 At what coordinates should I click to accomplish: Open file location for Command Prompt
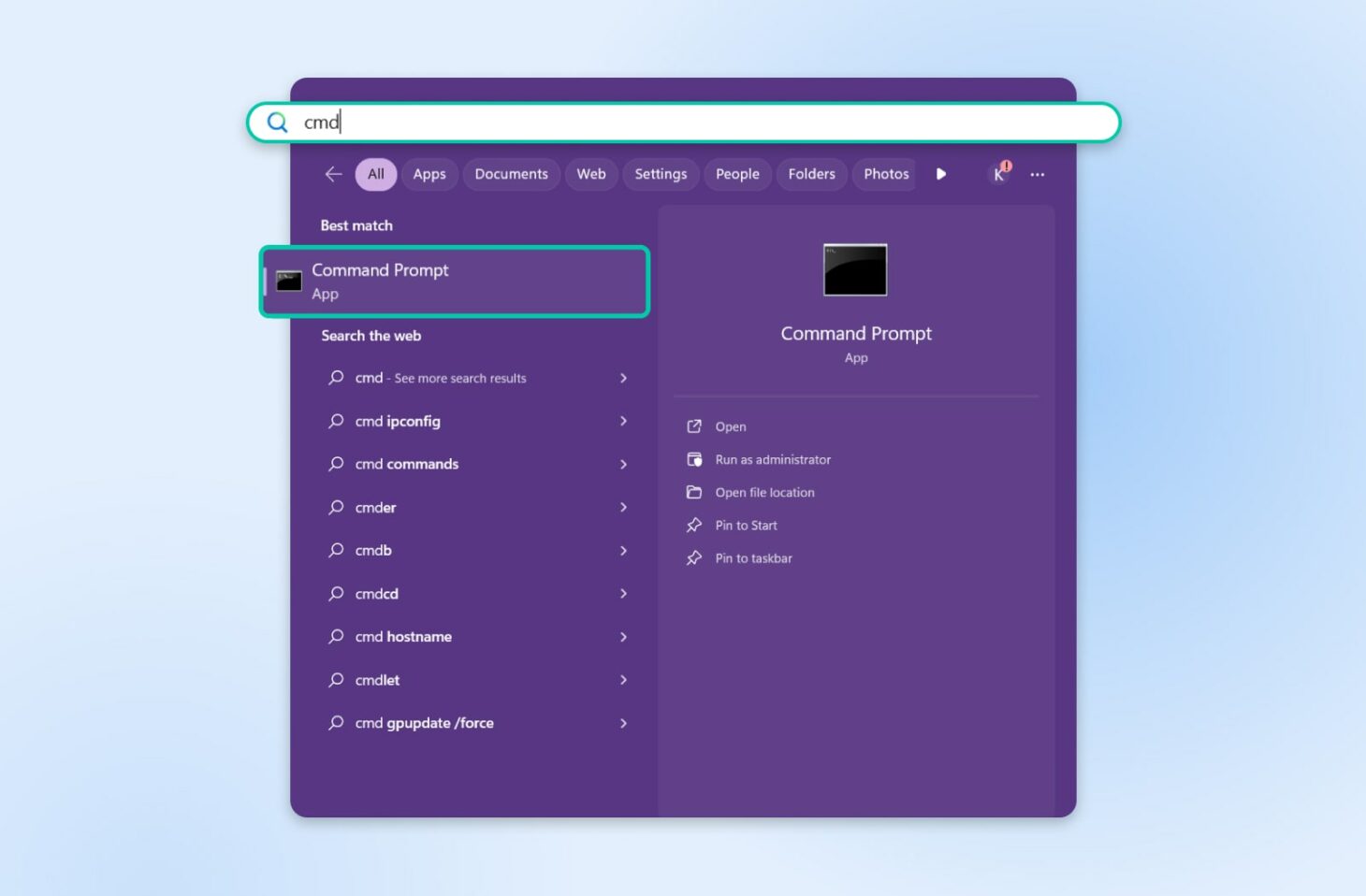point(764,492)
